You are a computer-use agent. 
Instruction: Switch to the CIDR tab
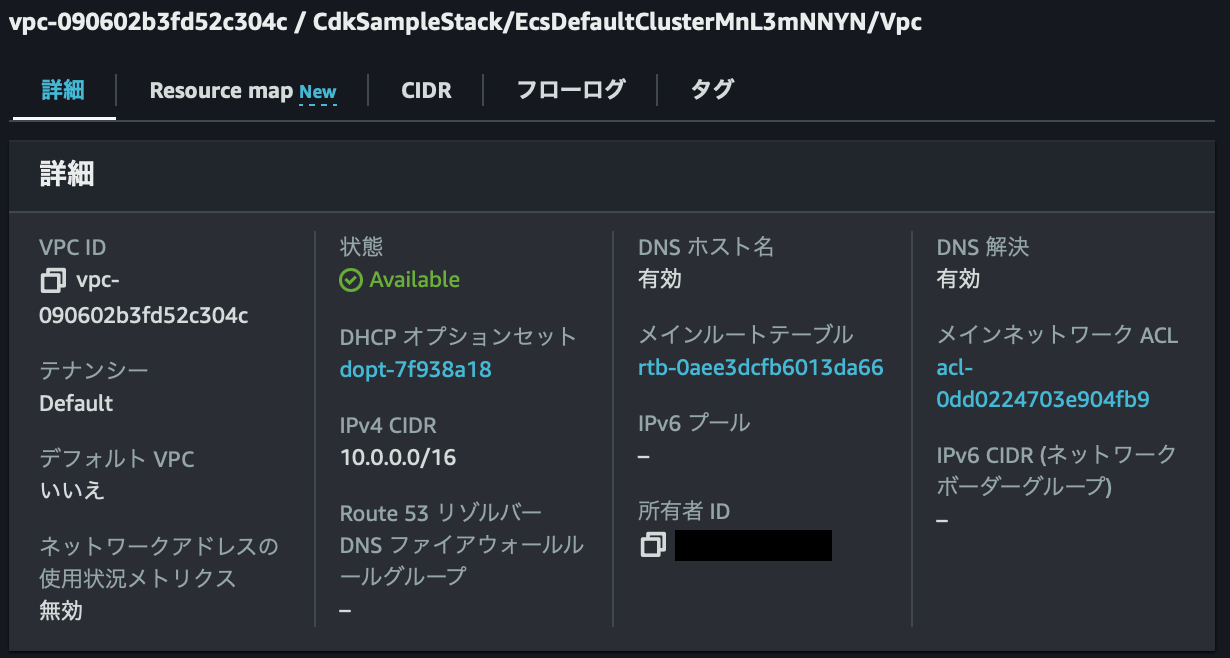[x=426, y=90]
